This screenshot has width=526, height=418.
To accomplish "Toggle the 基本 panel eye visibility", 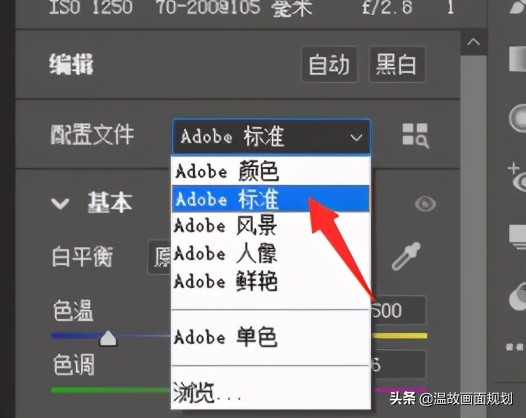I will [x=425, y=204].
